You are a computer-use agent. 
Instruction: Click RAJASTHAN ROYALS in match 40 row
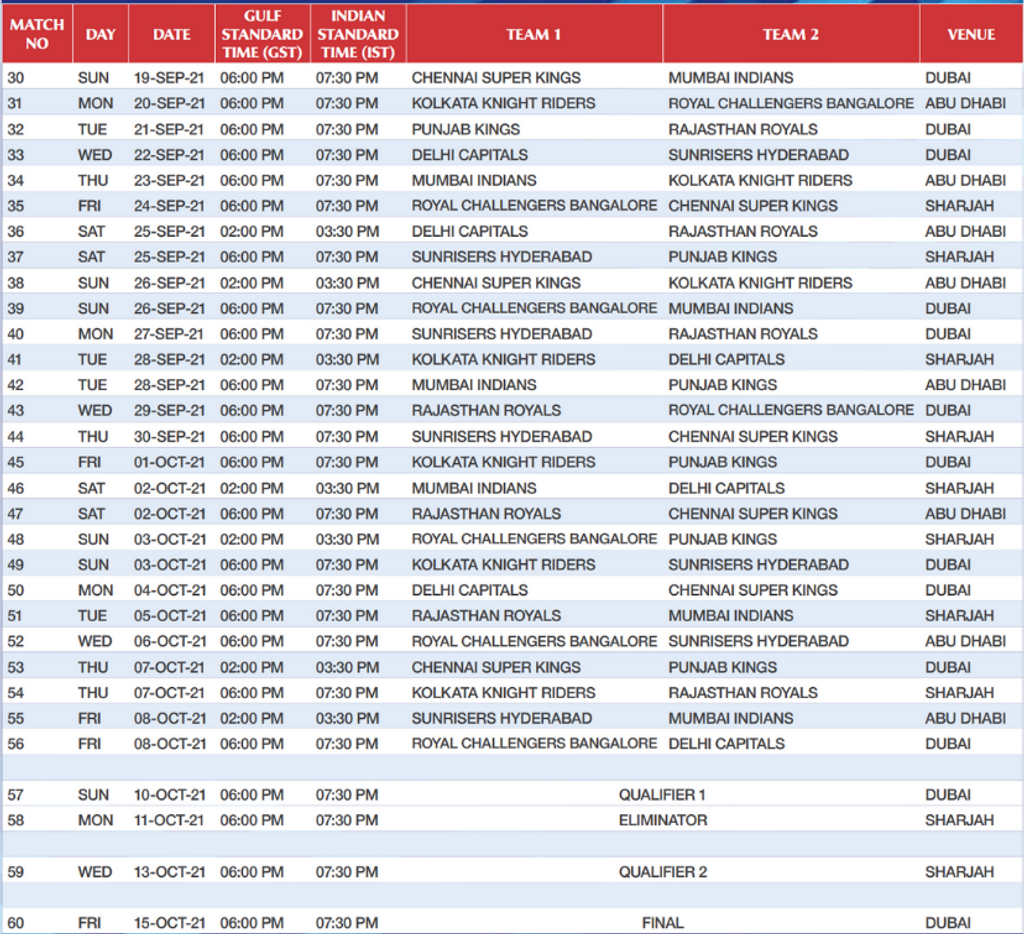743,334
